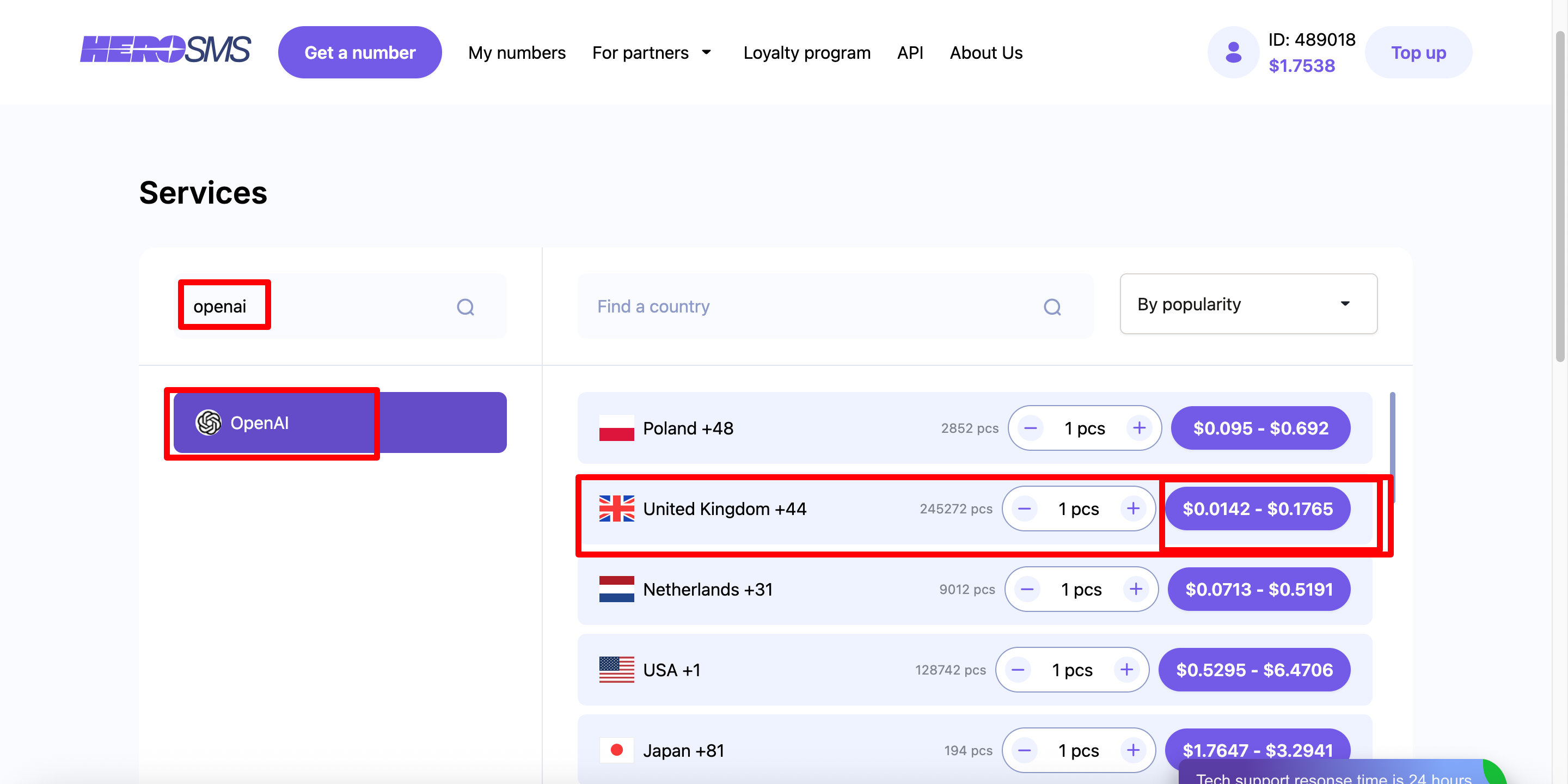Image resolution: width=1568 pixels, height=784 pixels.
Task: Increase USA quantity with plus icon
Action: point(1126,670)
